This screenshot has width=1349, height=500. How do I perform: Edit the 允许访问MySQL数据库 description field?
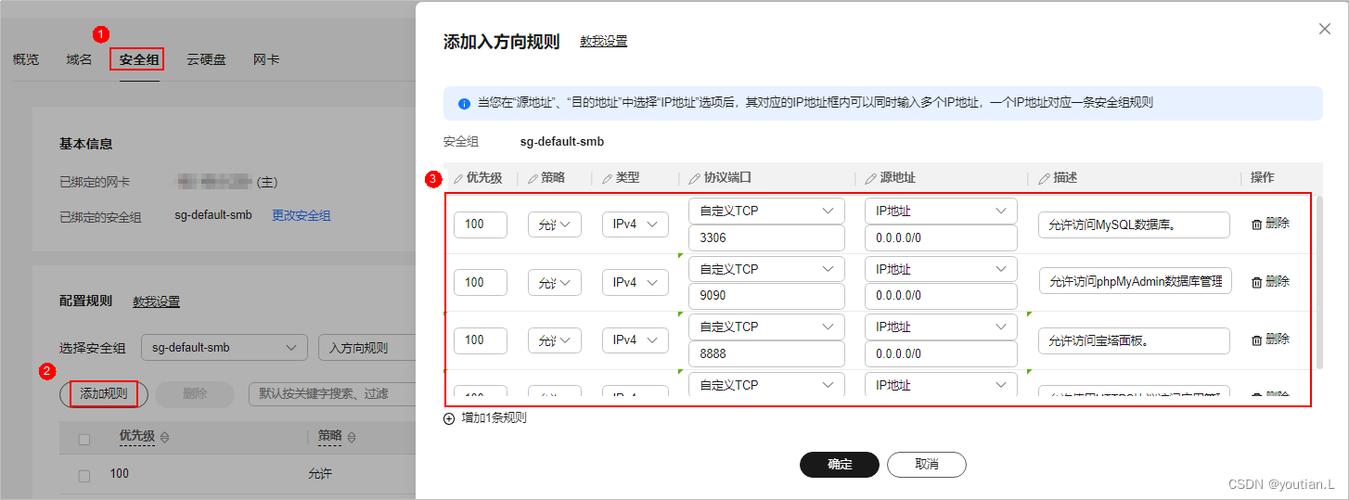coord(1134,224)
